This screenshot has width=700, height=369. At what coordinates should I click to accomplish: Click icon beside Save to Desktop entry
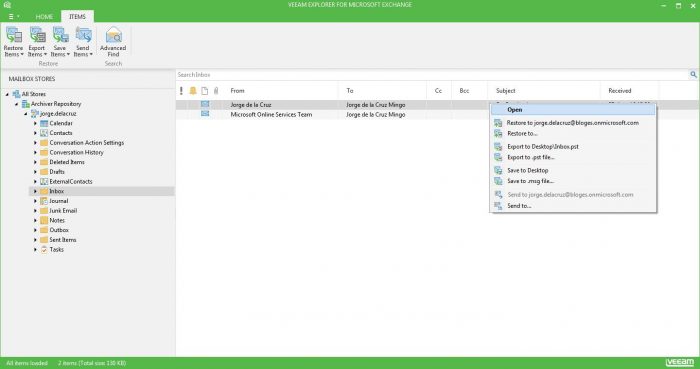point(498,170)
